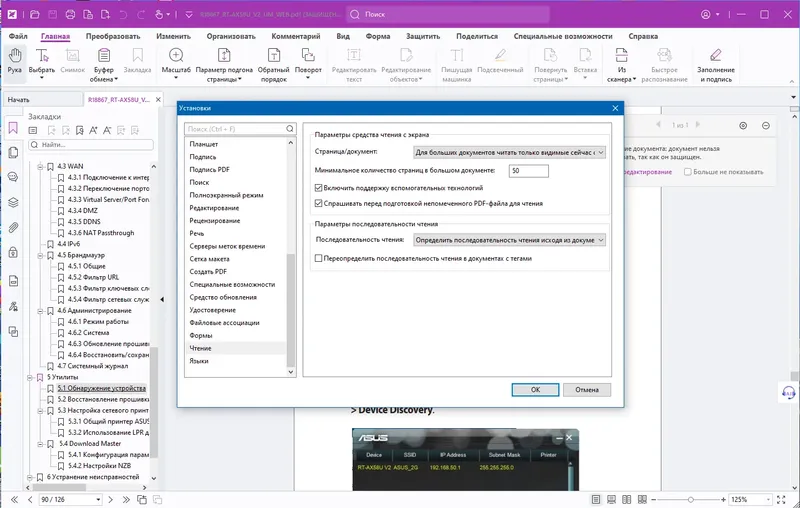Switch to the Преобразовать ribbon tab
Screen dimensions: 800x508
point(113,36)
